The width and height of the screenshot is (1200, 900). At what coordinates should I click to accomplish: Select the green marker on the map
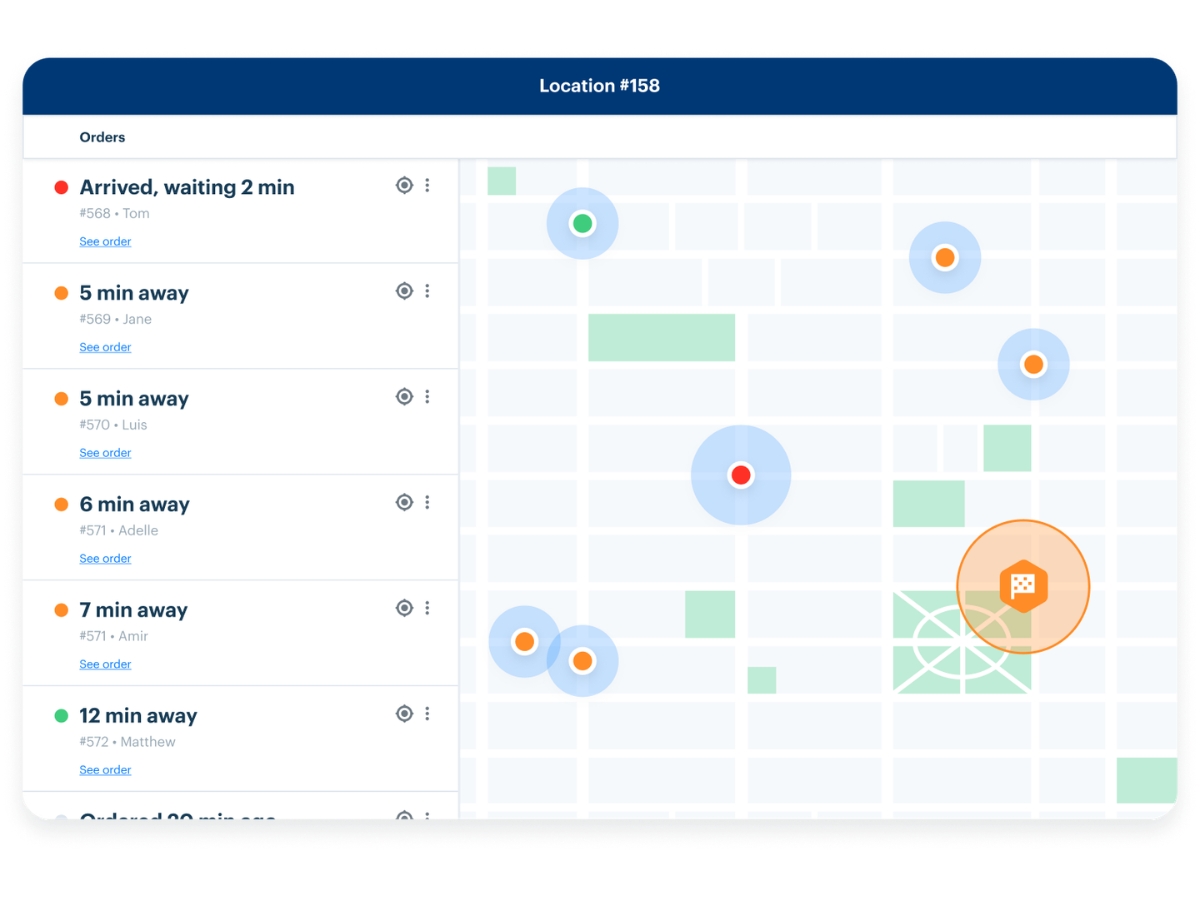tap(582, 223)
